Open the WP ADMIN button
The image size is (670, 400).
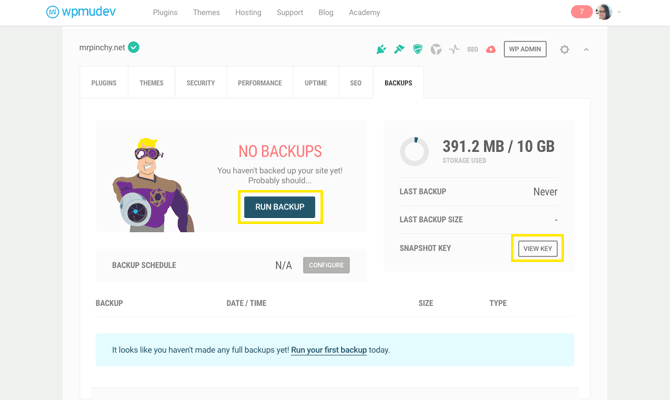[x=525, y=49]
